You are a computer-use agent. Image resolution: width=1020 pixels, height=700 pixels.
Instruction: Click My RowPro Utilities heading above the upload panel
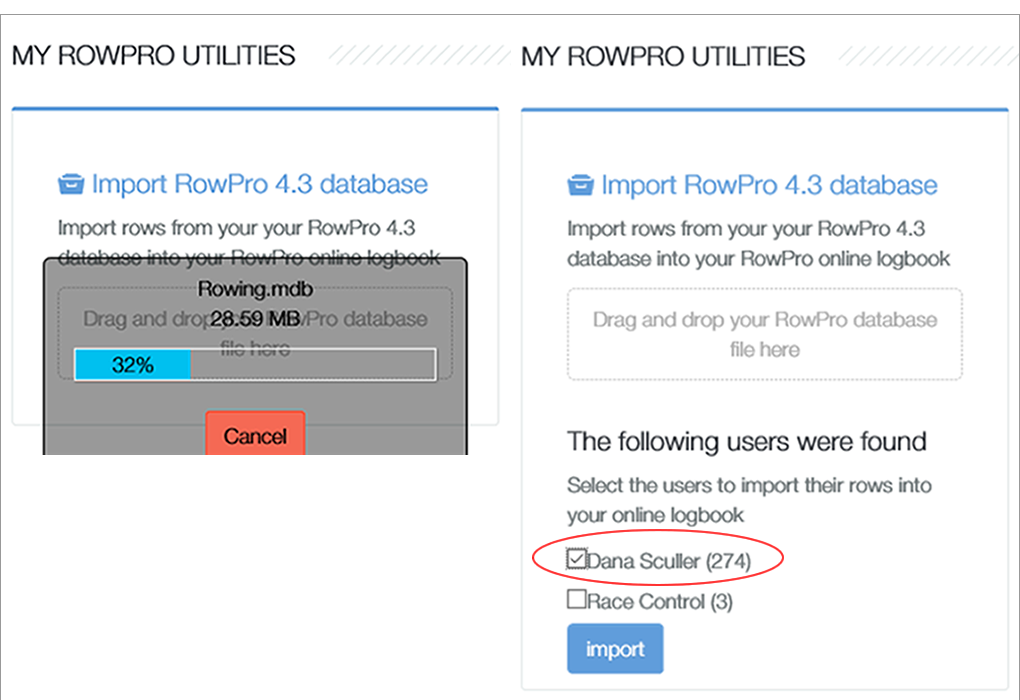(154, 56)
